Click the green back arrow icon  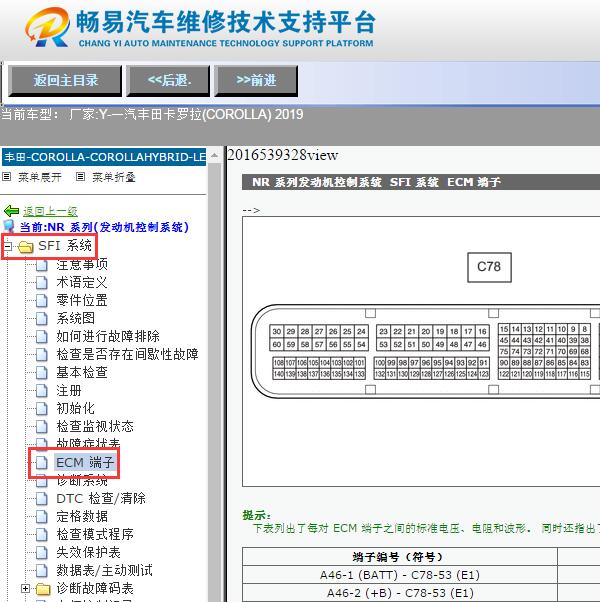[x=11, y=211]
